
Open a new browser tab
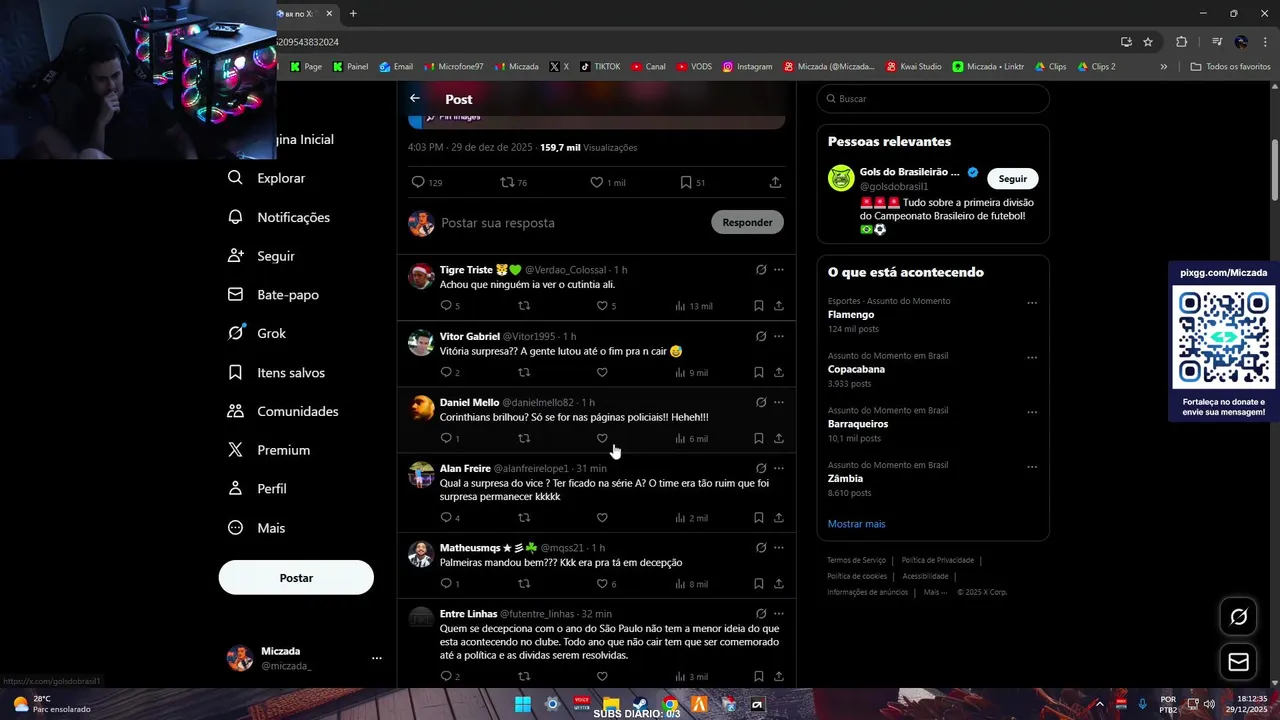[353, 13]
